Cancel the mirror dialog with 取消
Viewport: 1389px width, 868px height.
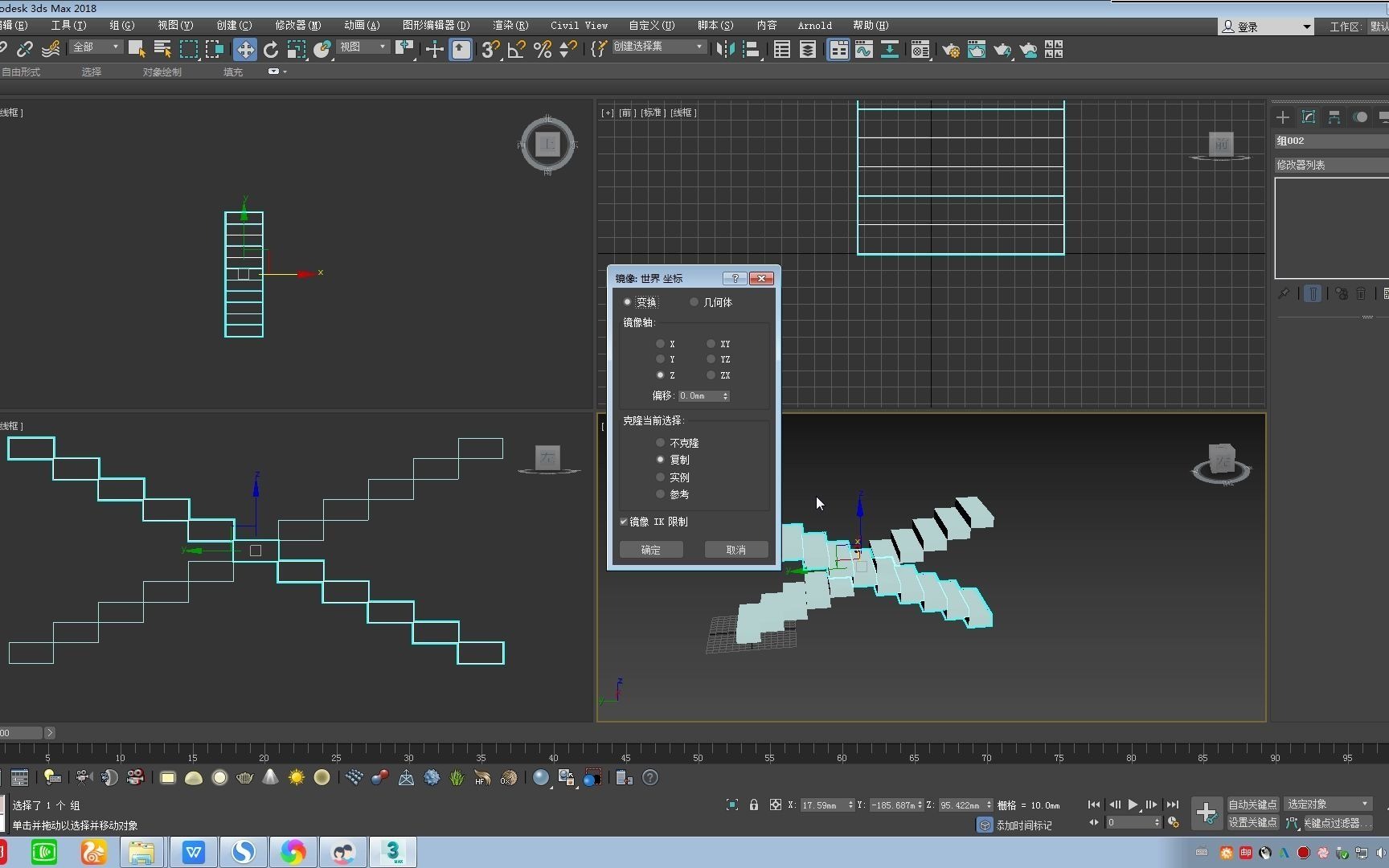(735, 550)
